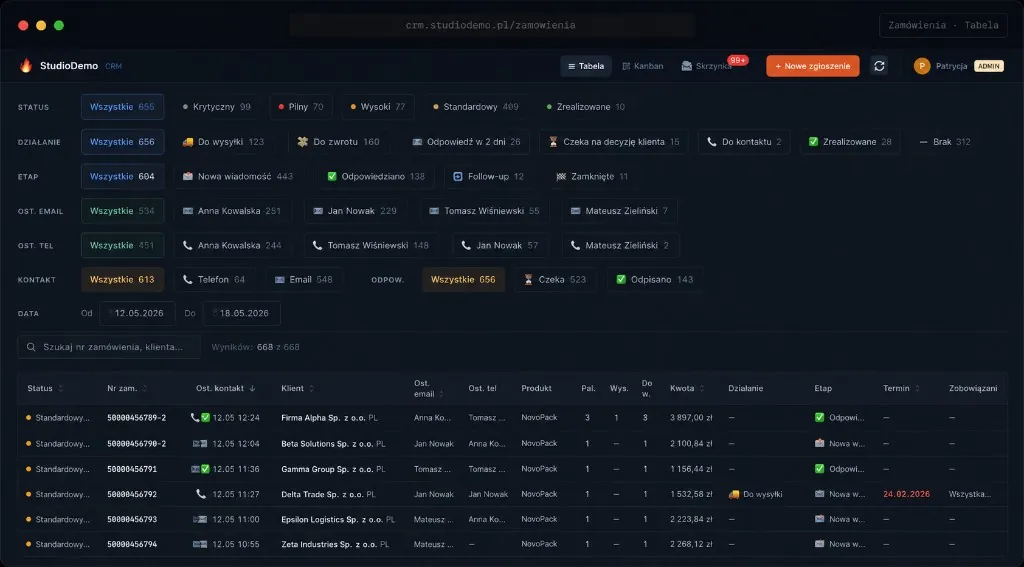Click the green check icon on Odpowiedziano filter
Viewport: 1024px width, 567px height.
click(332, 176)
